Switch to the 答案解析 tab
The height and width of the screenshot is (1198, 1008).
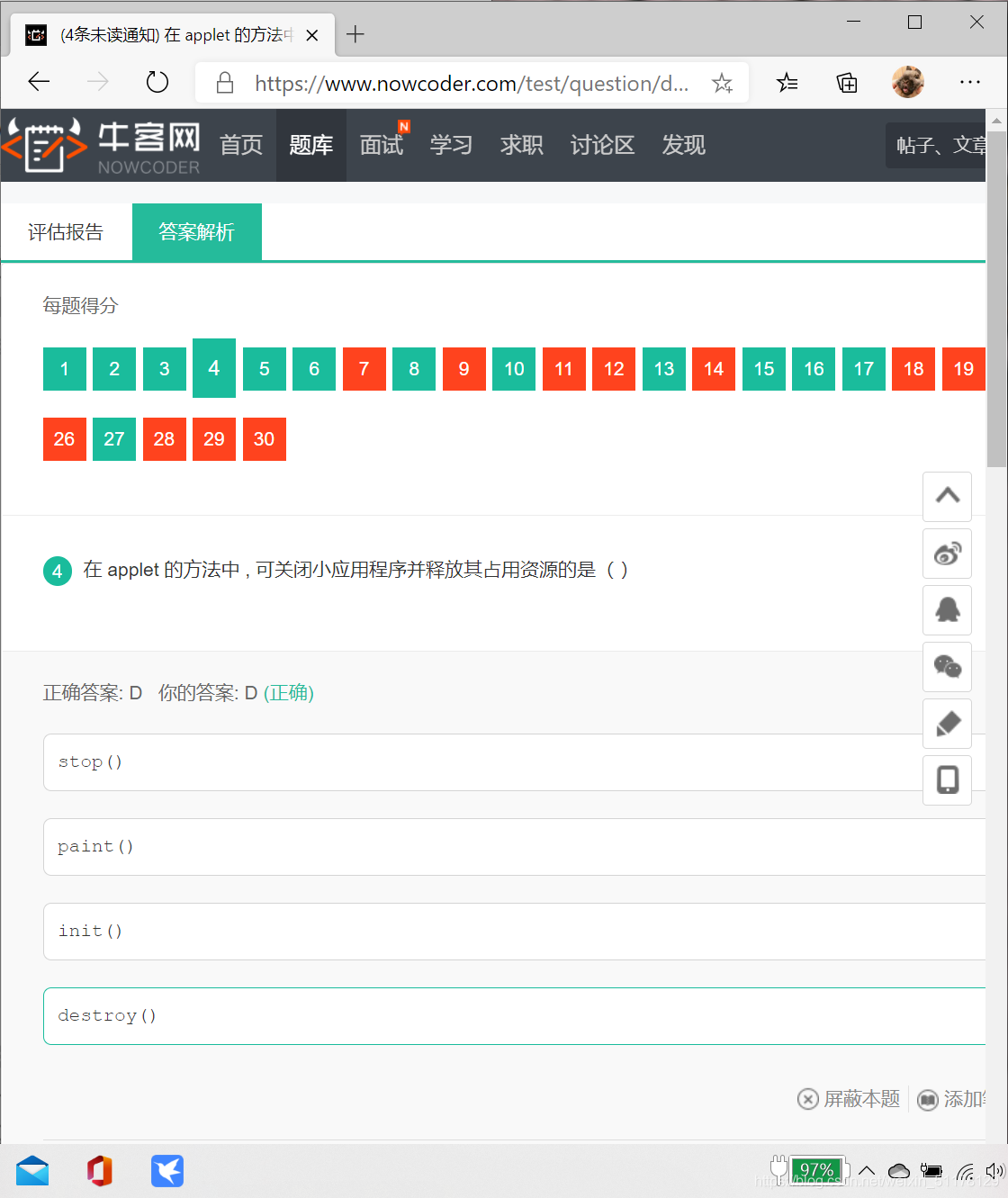pyautogui.click(x=197, y=232)
